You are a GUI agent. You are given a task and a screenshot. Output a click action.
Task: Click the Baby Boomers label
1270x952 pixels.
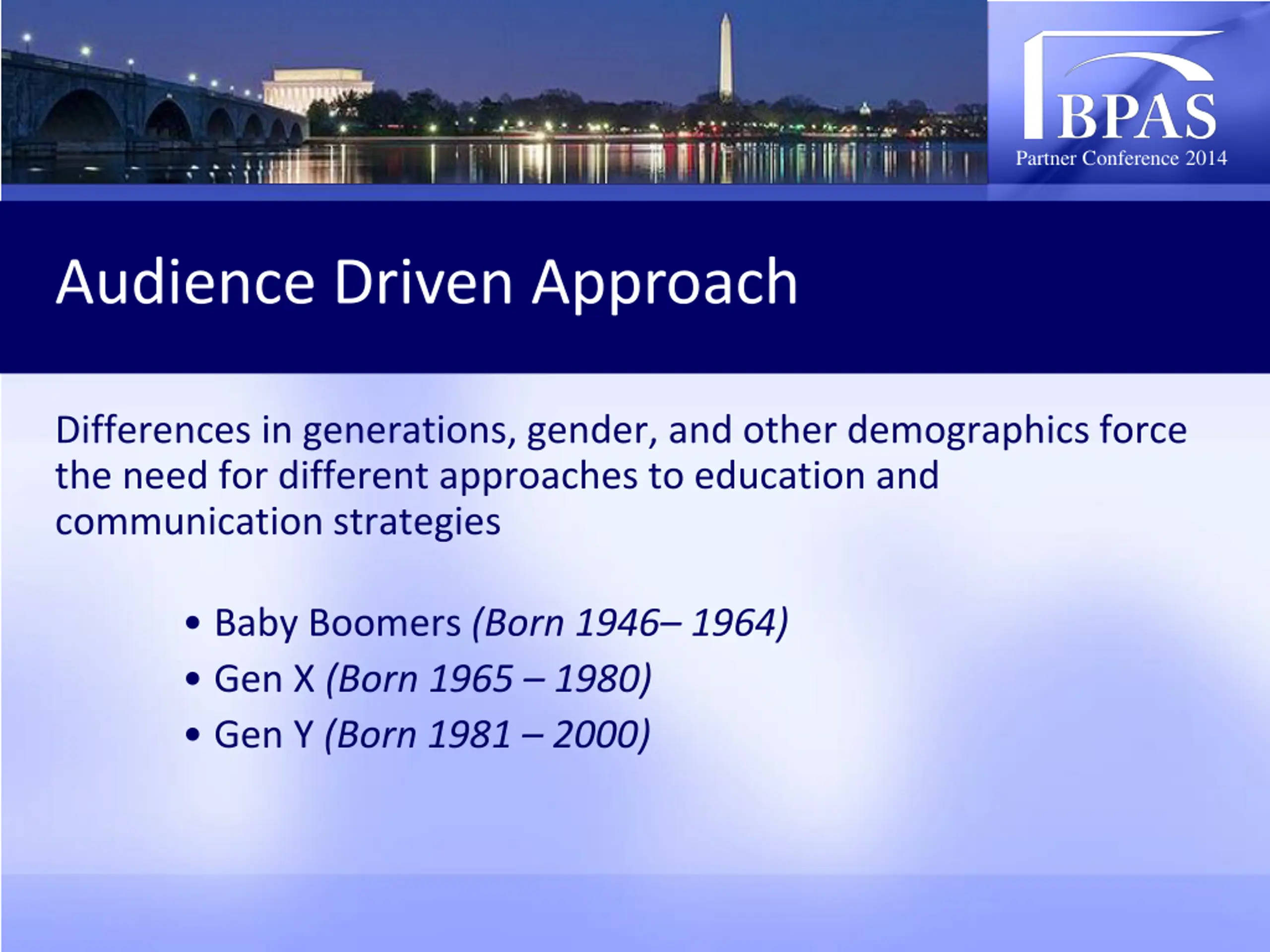pos(337,623)
